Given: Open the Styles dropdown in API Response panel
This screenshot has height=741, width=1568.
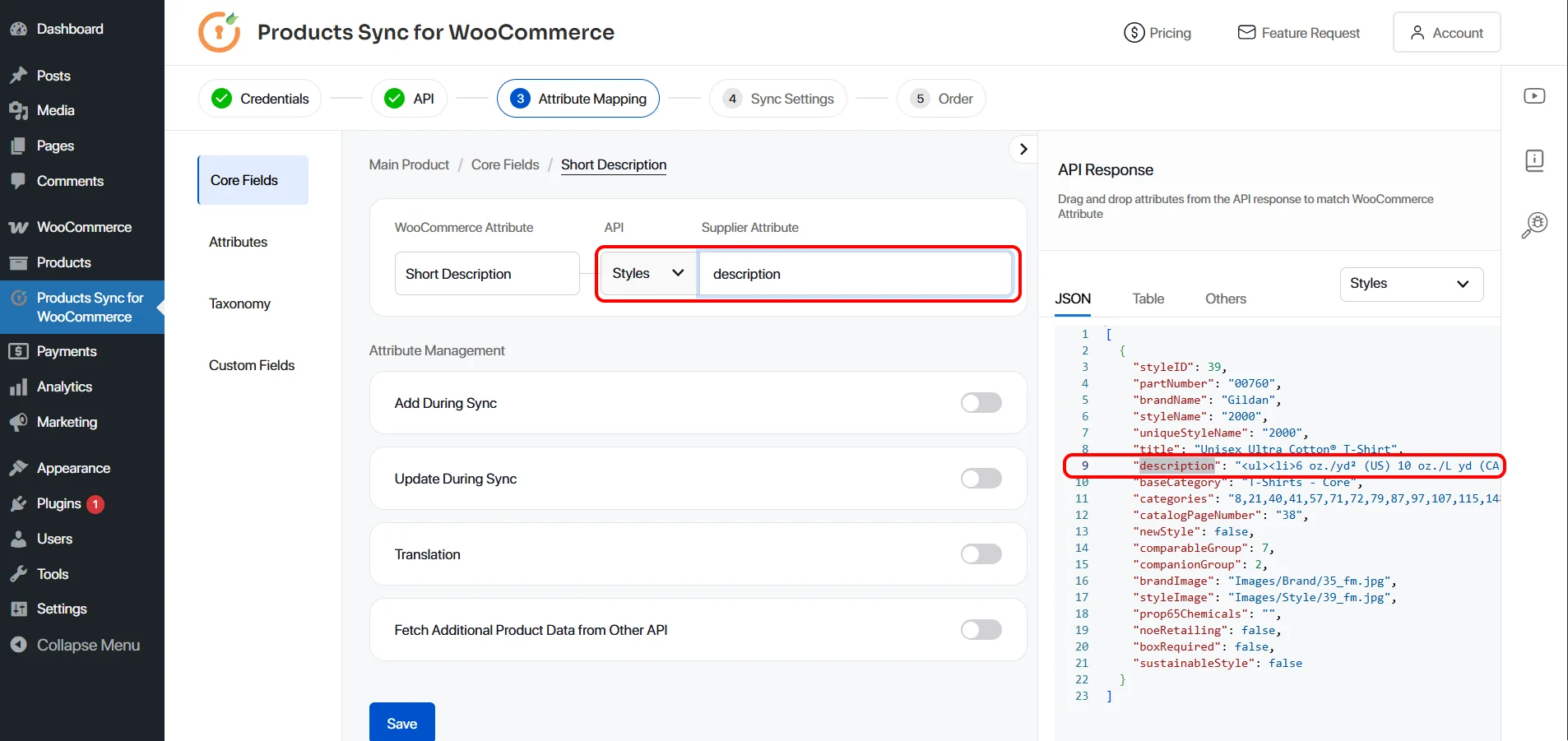Looking at the screenshot, I should 1410,284.
